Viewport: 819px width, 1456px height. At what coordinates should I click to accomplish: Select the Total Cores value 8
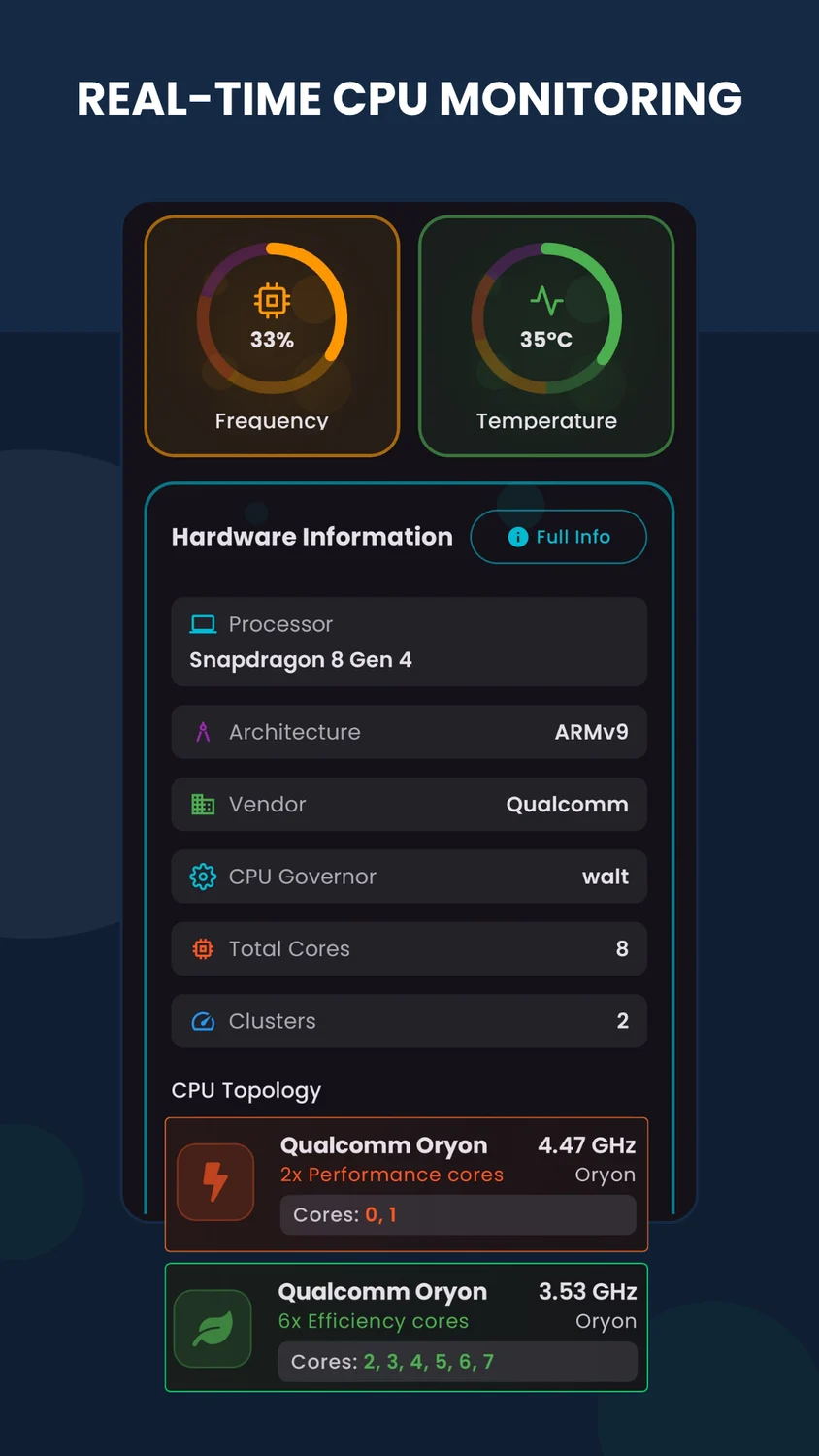622,948
